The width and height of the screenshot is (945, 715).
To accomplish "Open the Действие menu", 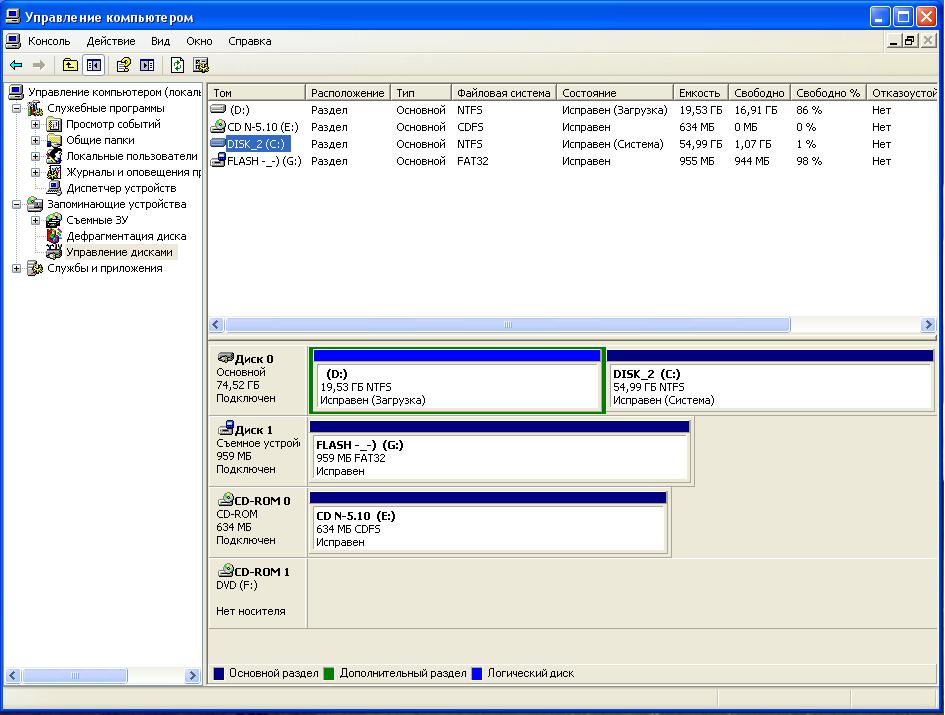I will pos(110,41).
